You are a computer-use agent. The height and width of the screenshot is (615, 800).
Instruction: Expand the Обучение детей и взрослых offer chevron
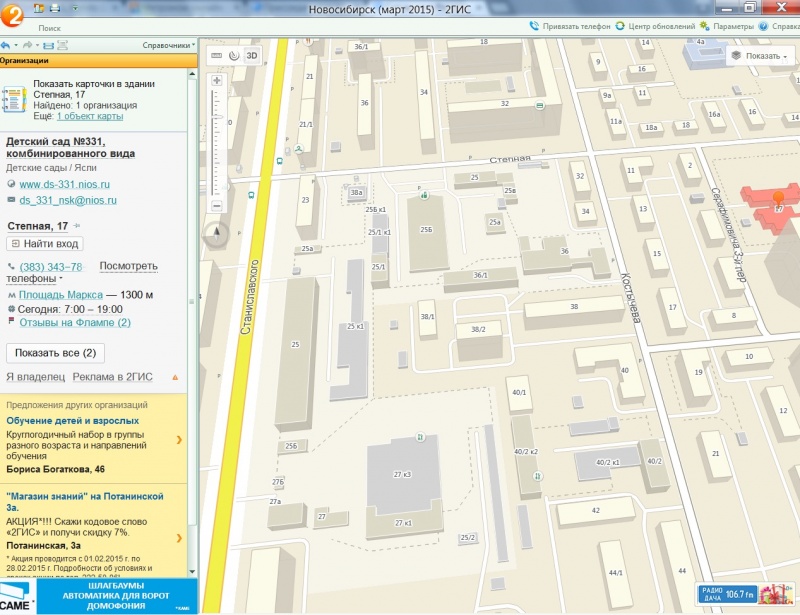click(x=179, y=439)
